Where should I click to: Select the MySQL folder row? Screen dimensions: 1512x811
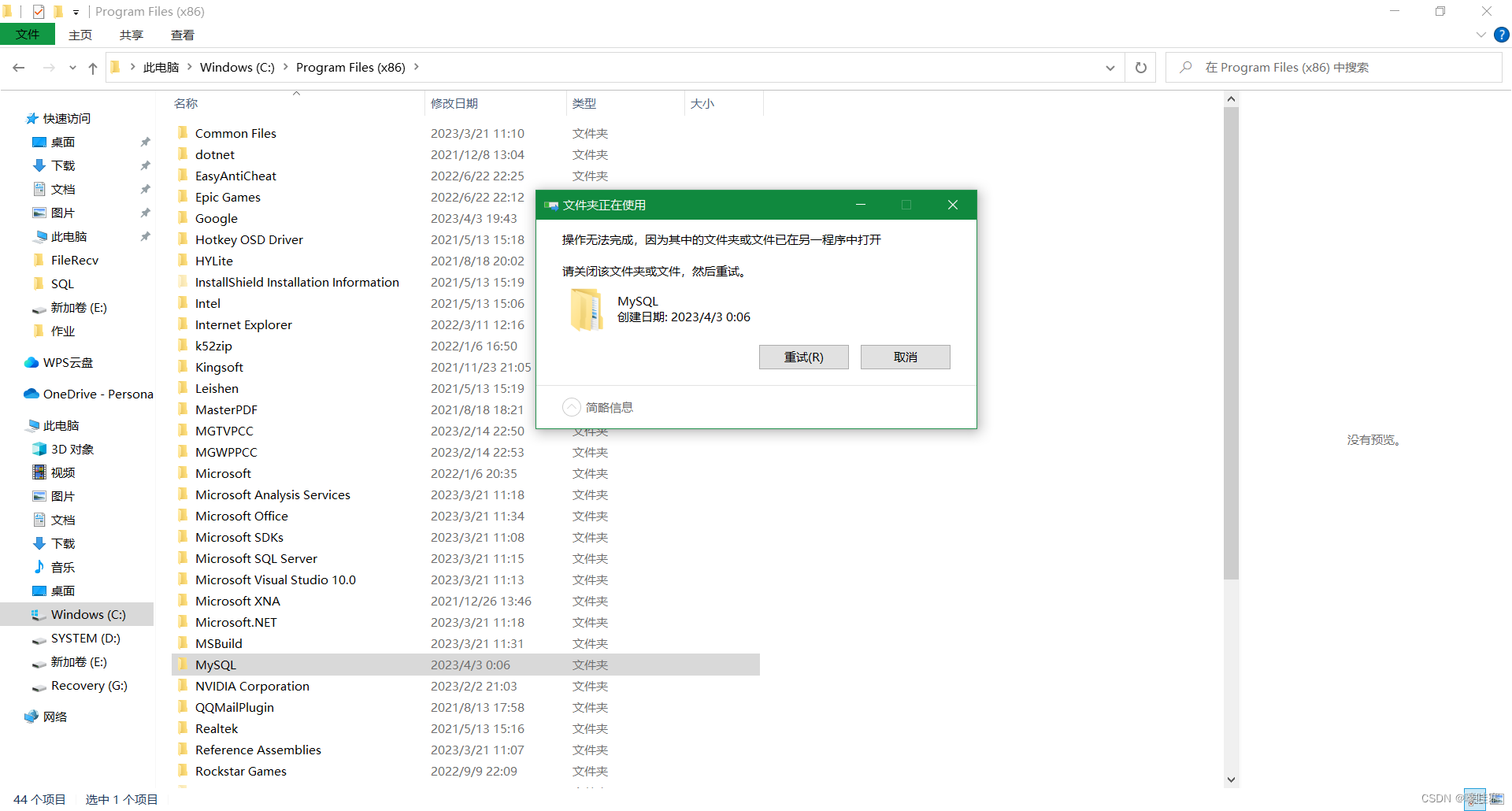click(465, 665)
